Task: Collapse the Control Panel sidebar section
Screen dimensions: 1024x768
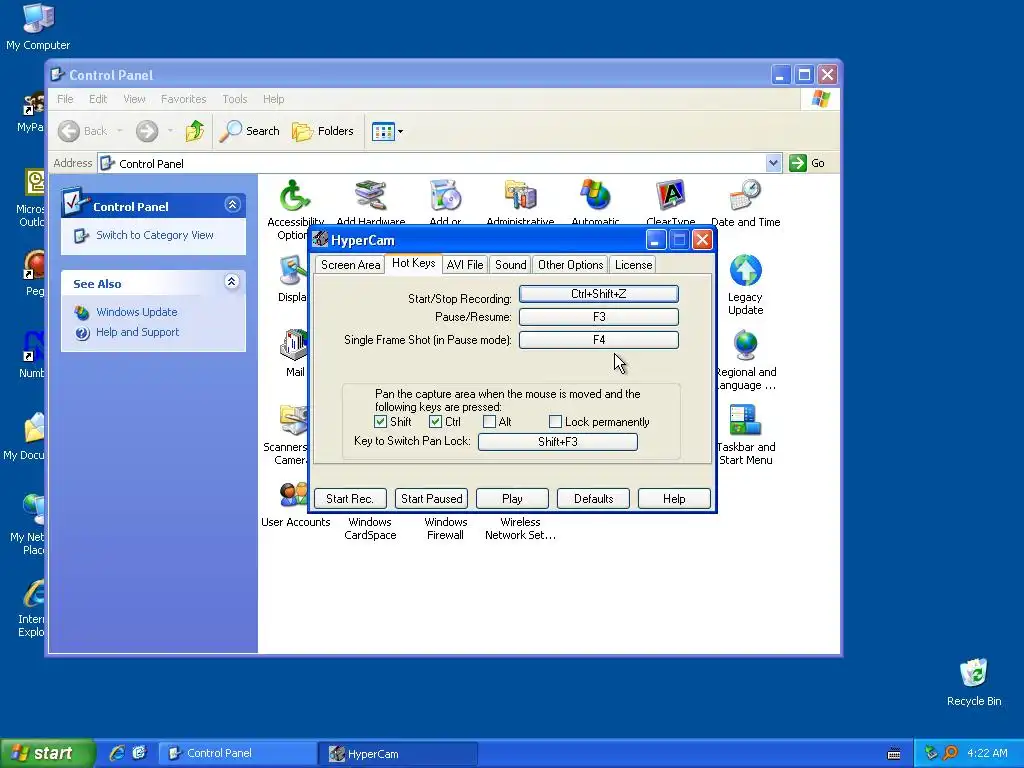Action: pos(232,205)
